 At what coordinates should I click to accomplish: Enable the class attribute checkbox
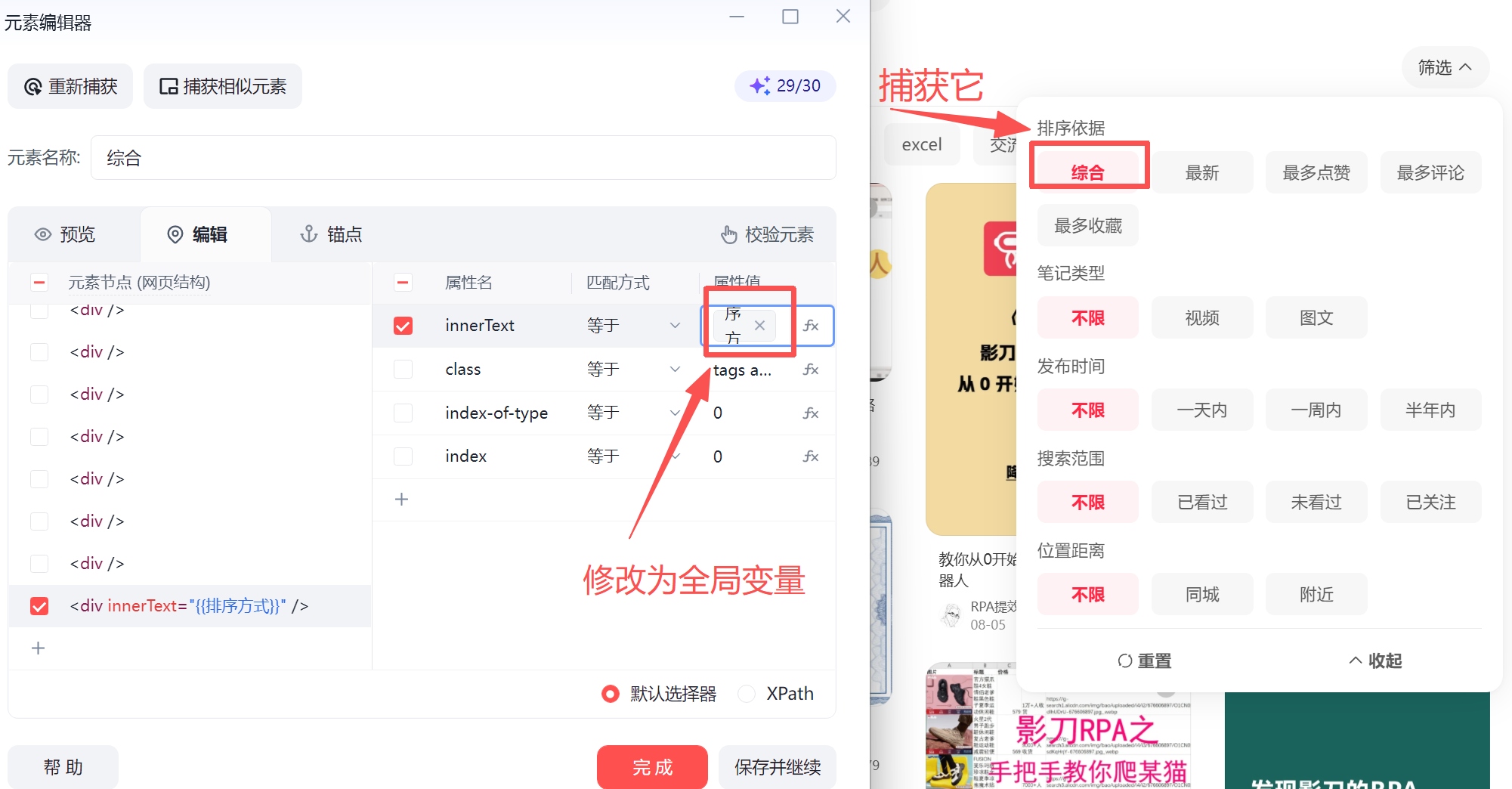click(x=404, y=370)
